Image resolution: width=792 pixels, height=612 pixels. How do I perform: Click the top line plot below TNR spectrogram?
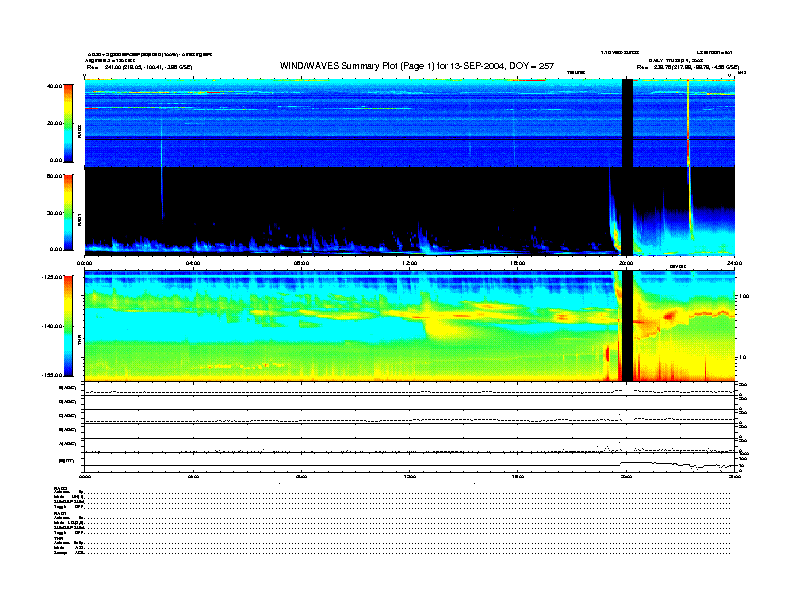click(x=409, y=390)
